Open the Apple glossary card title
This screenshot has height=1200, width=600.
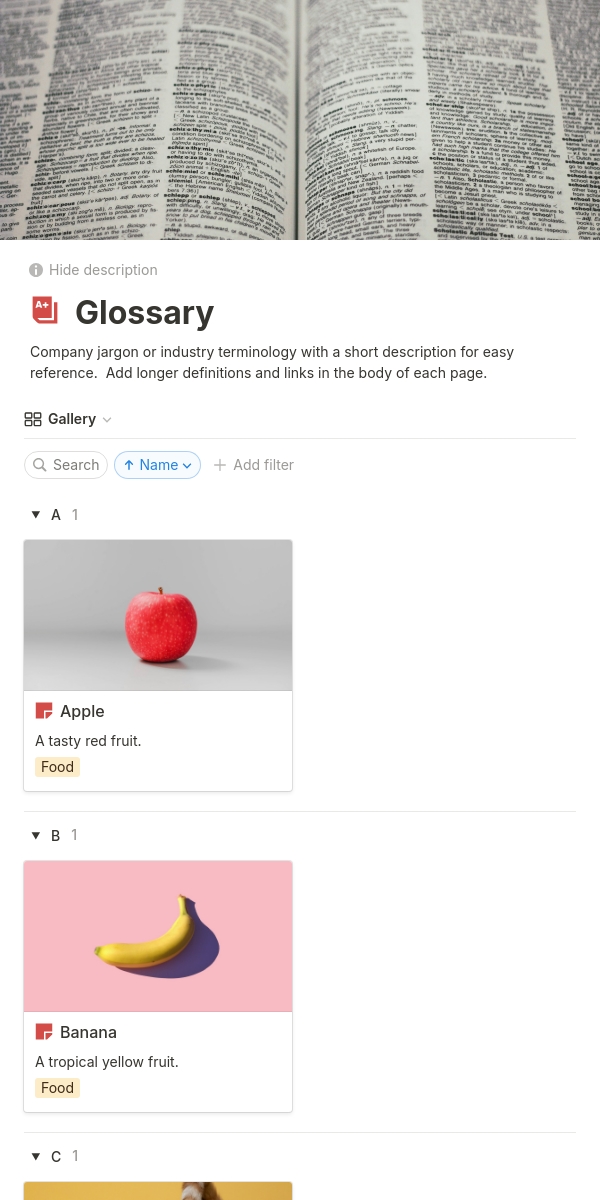tap(82, 711)
